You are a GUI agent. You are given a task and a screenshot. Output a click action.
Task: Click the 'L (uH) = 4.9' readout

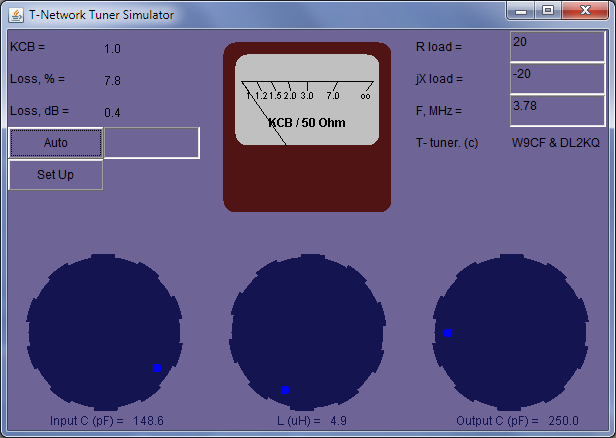click(312, 421)
